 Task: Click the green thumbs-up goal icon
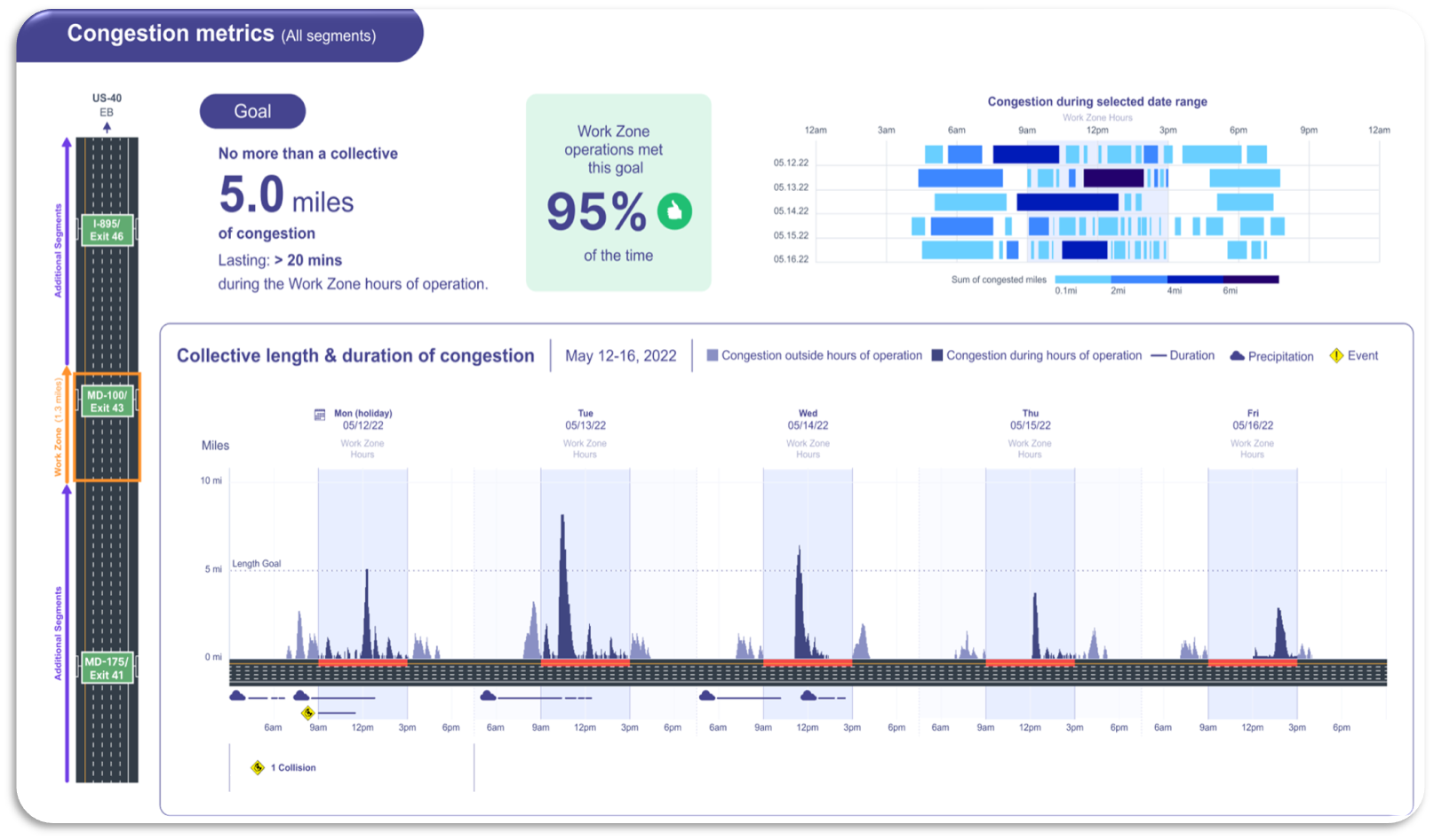[674, 211]
